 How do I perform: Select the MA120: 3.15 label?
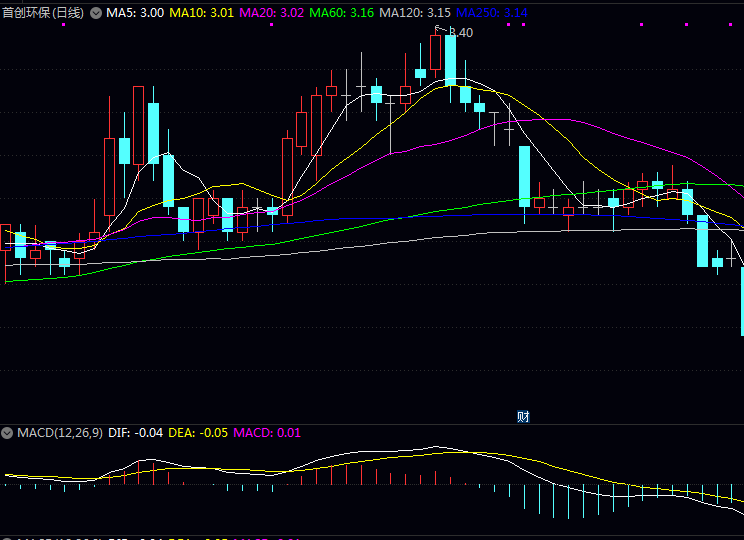(x=414, y=13)
